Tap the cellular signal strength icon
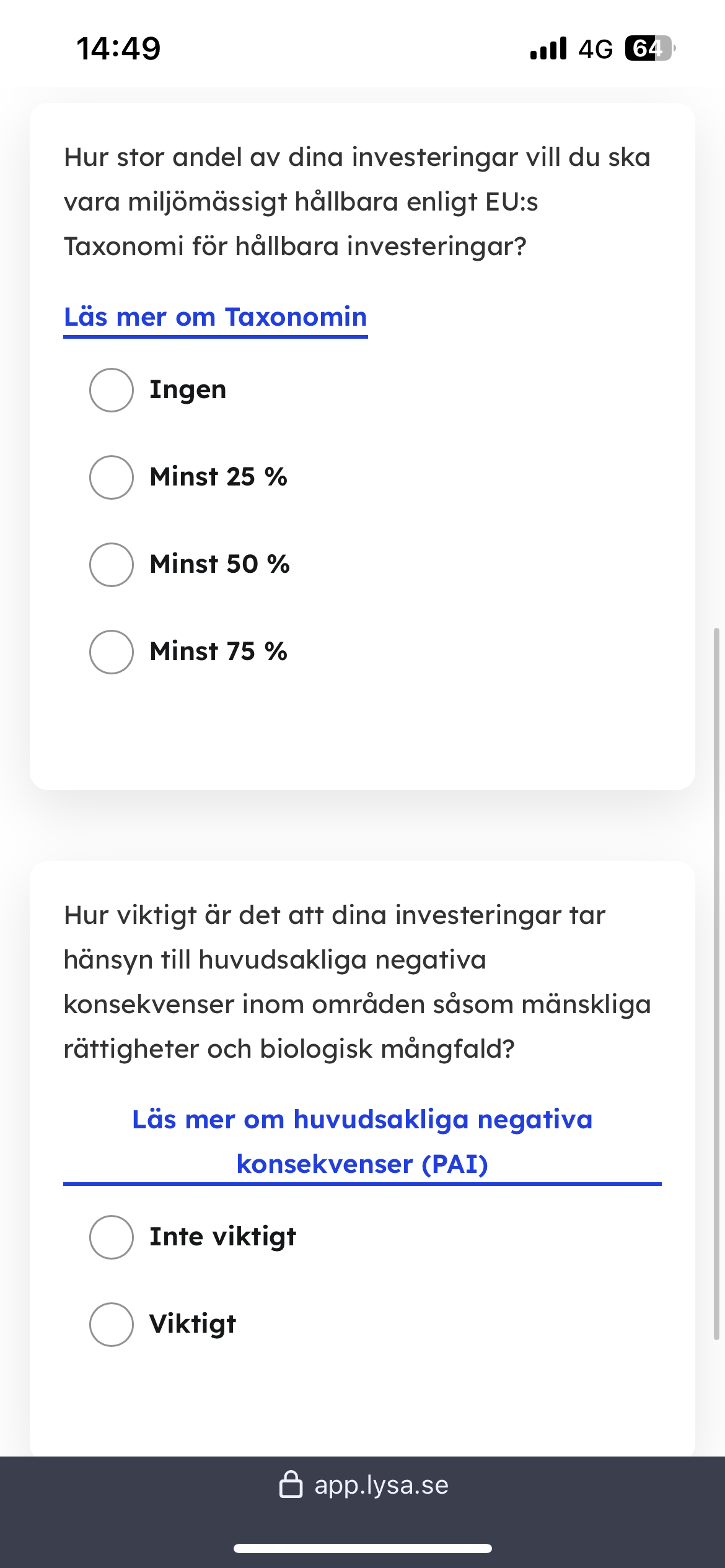 tap(548, 48)
